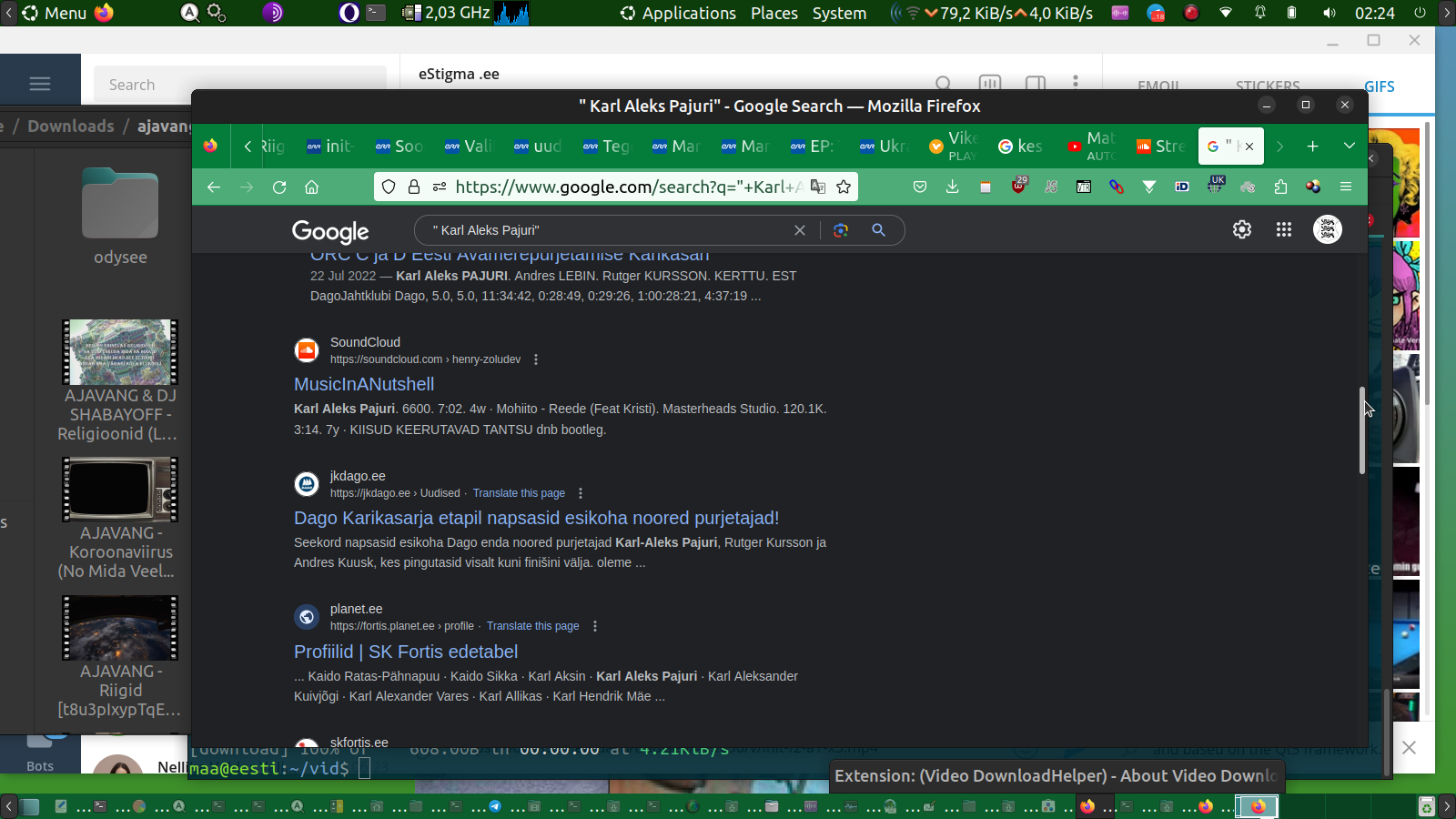Open Profiilid | SK Fortis edetabel link
1456x819 pixels.
point(406,652)
